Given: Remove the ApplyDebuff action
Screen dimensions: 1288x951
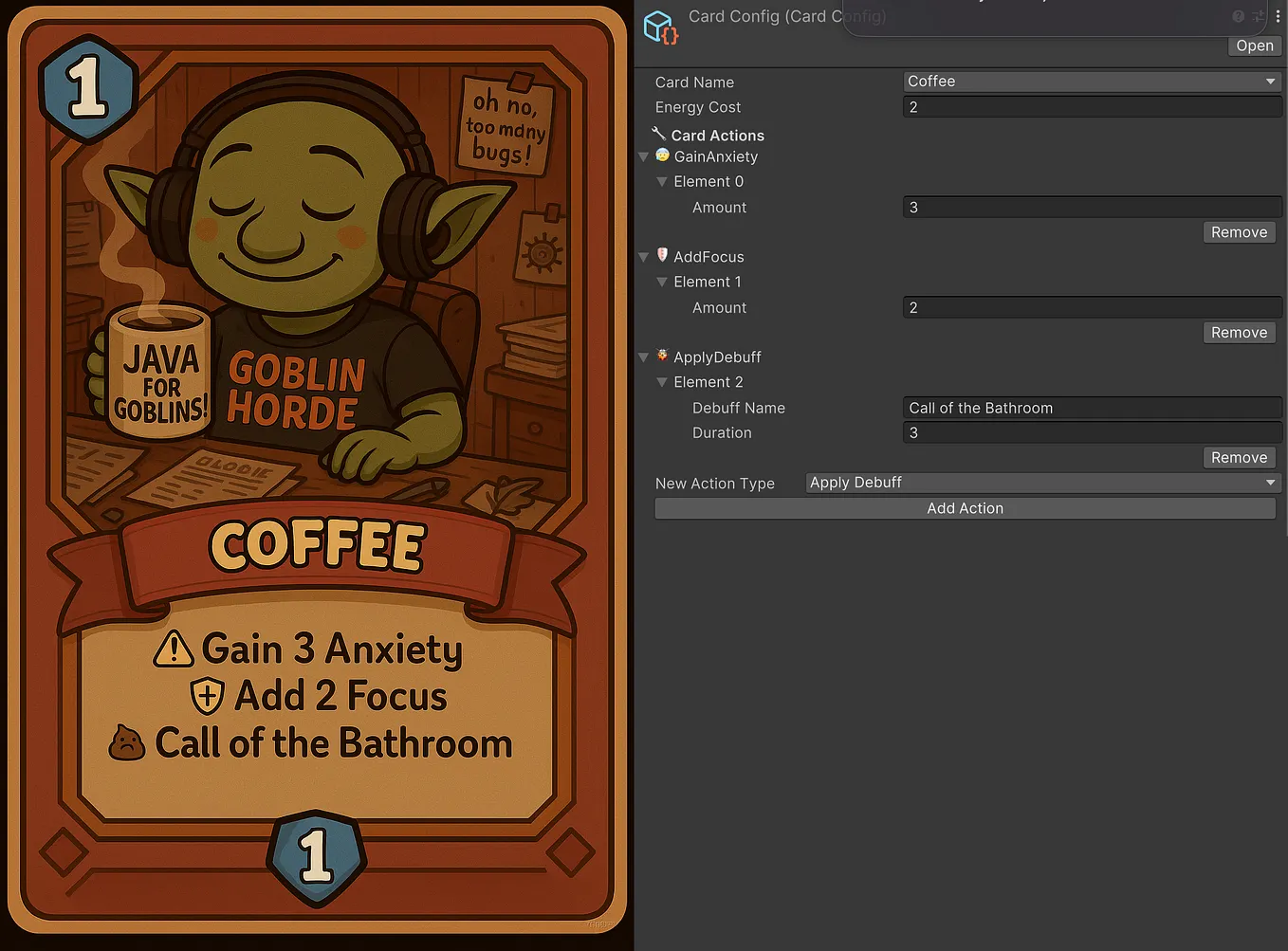Looking at the screenshot, I should pyautogui.click(x=1239, y=457).
